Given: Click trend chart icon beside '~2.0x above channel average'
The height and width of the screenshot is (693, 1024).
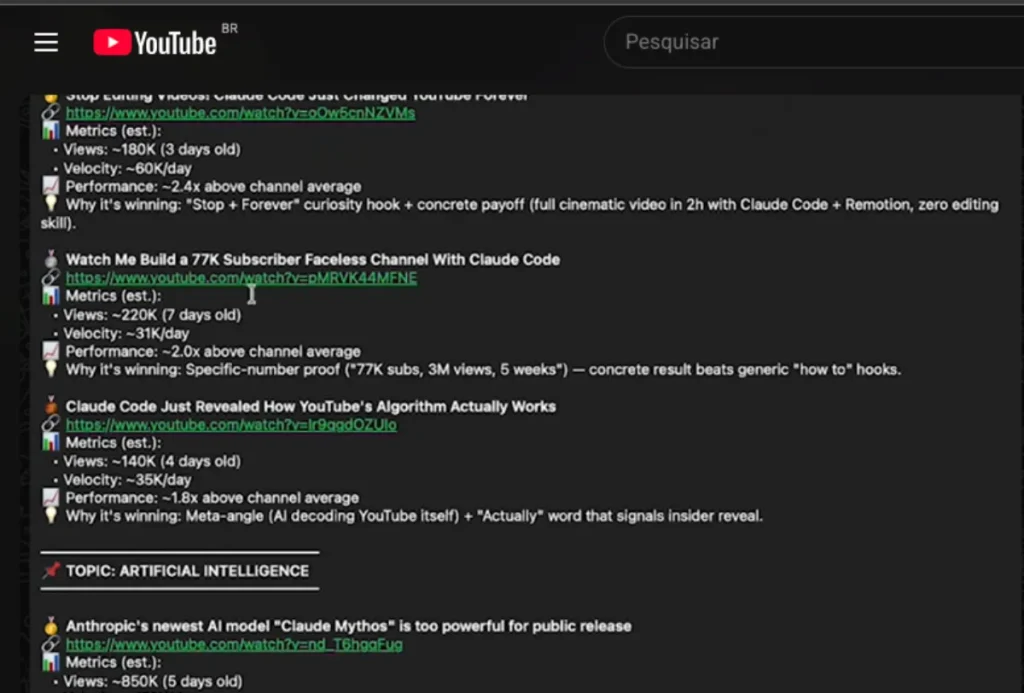Looking at the screenshot, I should 51,351.
